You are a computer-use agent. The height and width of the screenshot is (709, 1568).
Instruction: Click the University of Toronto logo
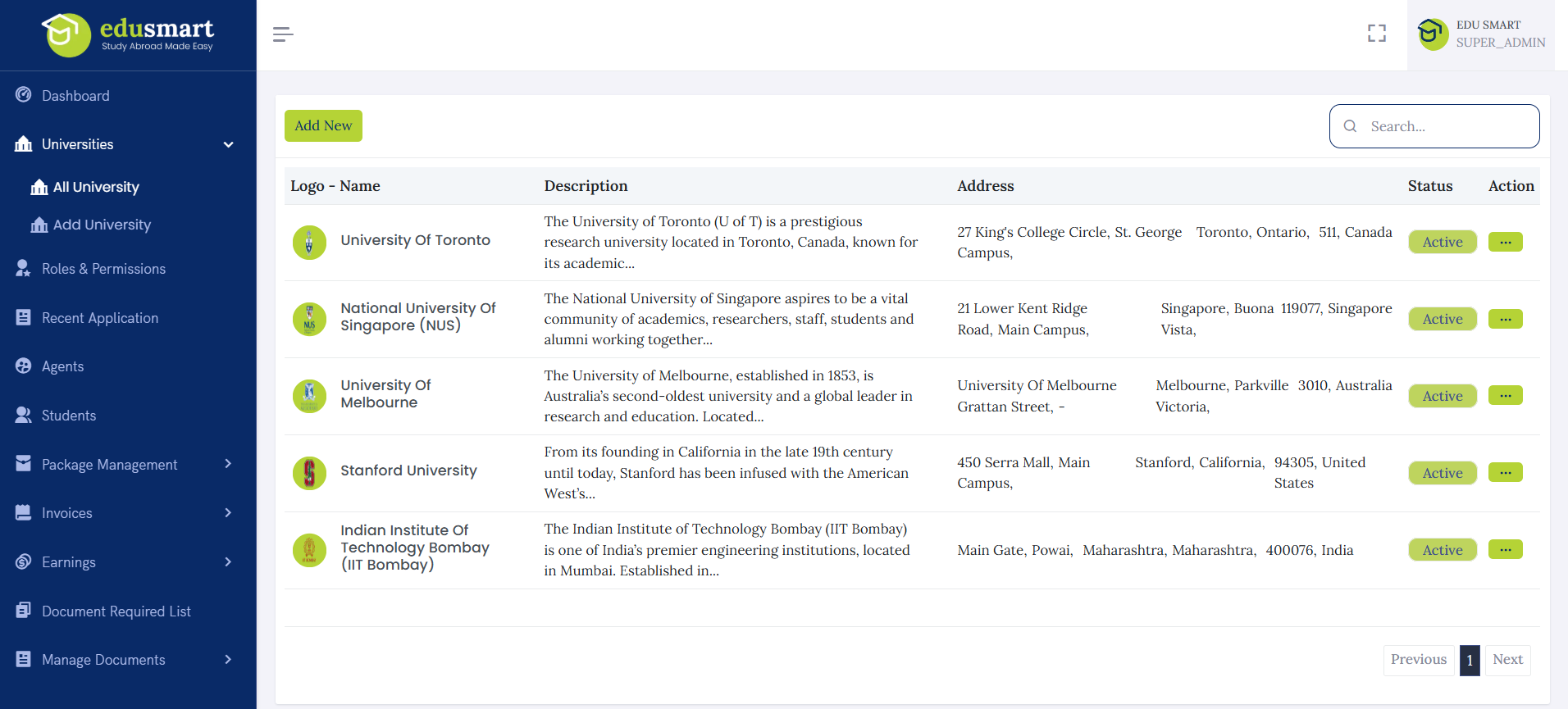pyautogui.click(x=309, y=242)
